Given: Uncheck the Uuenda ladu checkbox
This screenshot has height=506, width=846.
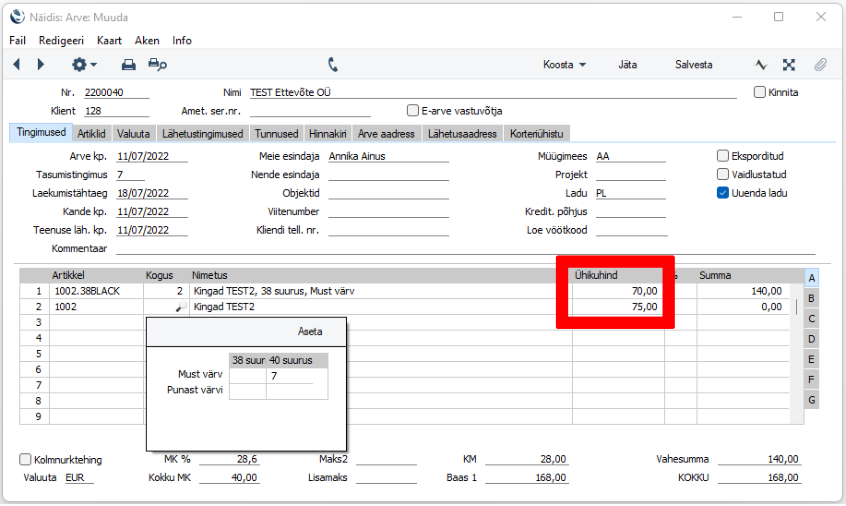Looking at the screenshot, I should pyautogui.click(x=723, y=193).
